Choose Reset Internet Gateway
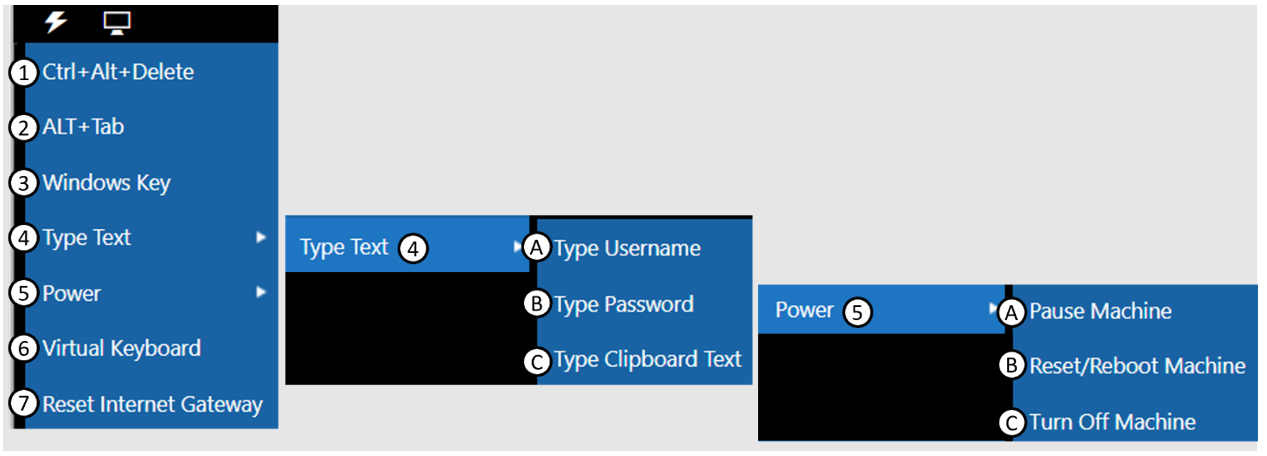This screenshot has width=1267, height=456. [152, 404]
